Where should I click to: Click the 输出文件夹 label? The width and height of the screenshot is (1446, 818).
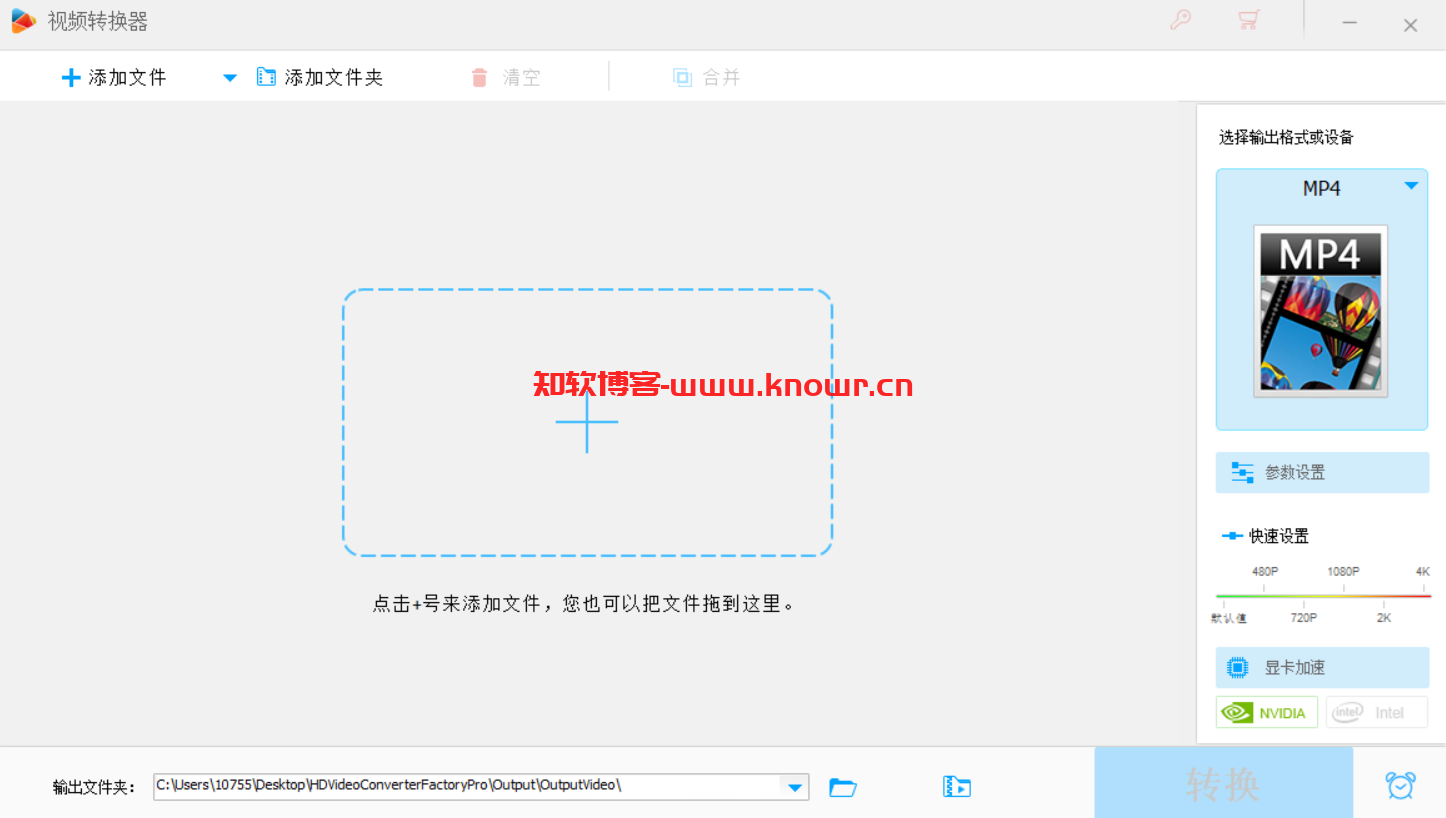pos(94,787)
